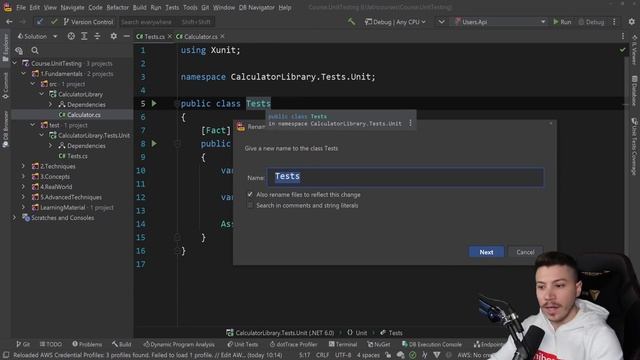640x360 pixels.
Task: Click the collapse all icon in Solution panel
Action: click(x=97, y=36)
